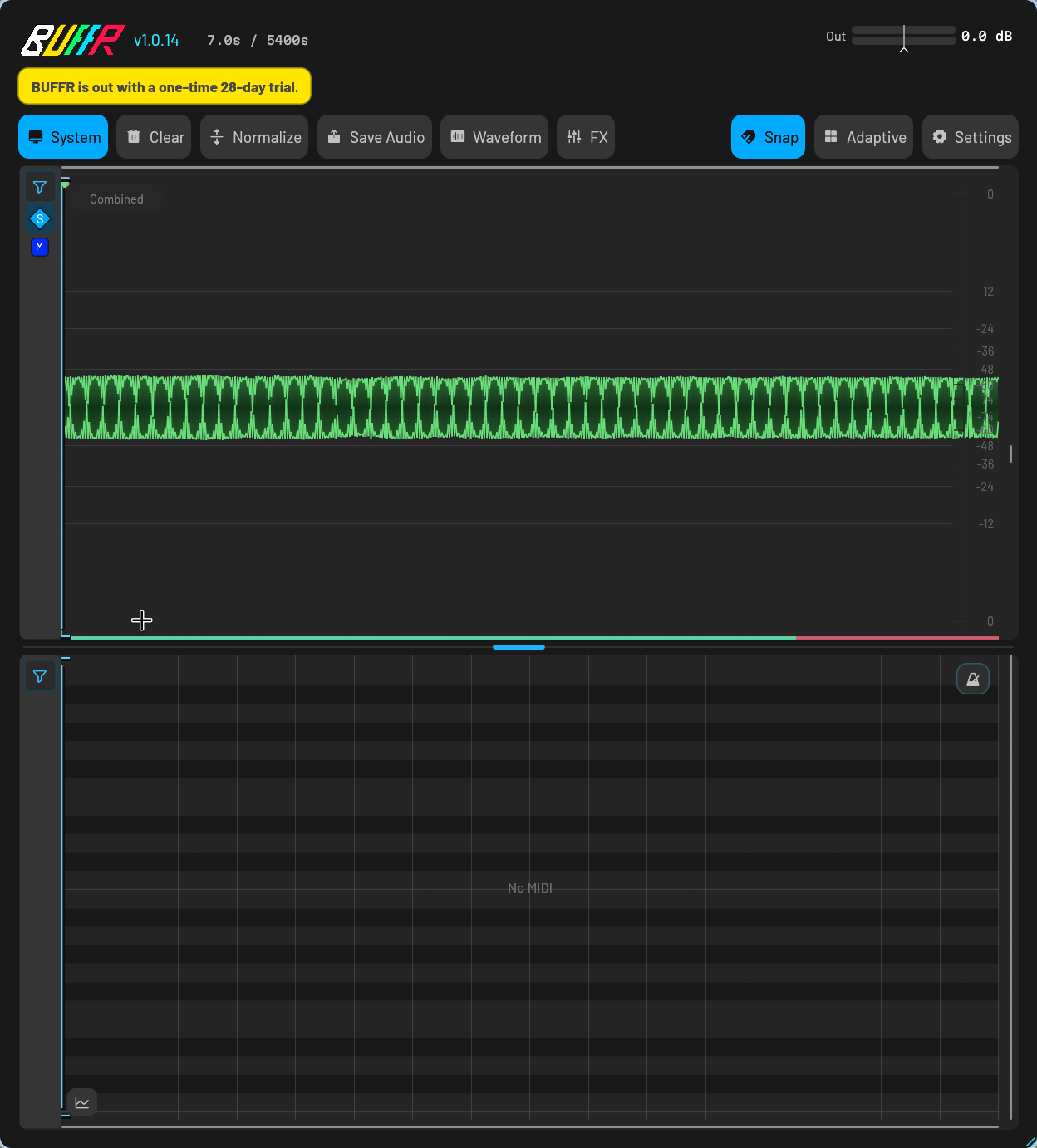The image size is (1037, 1148).
Task: Solo the Combined track with S
Action: (x=40, y=219)
